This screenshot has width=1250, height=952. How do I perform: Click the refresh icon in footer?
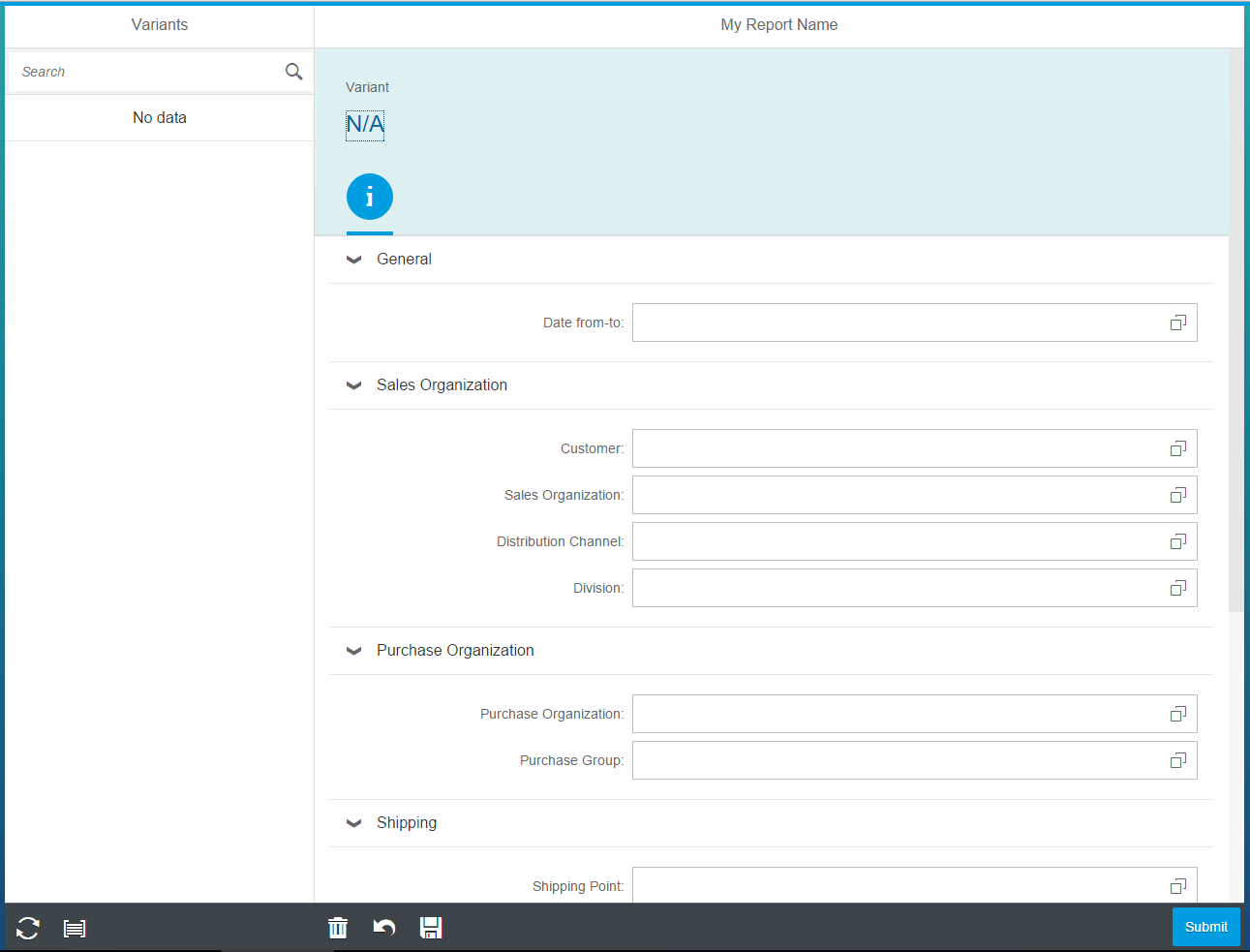[28, 928]
